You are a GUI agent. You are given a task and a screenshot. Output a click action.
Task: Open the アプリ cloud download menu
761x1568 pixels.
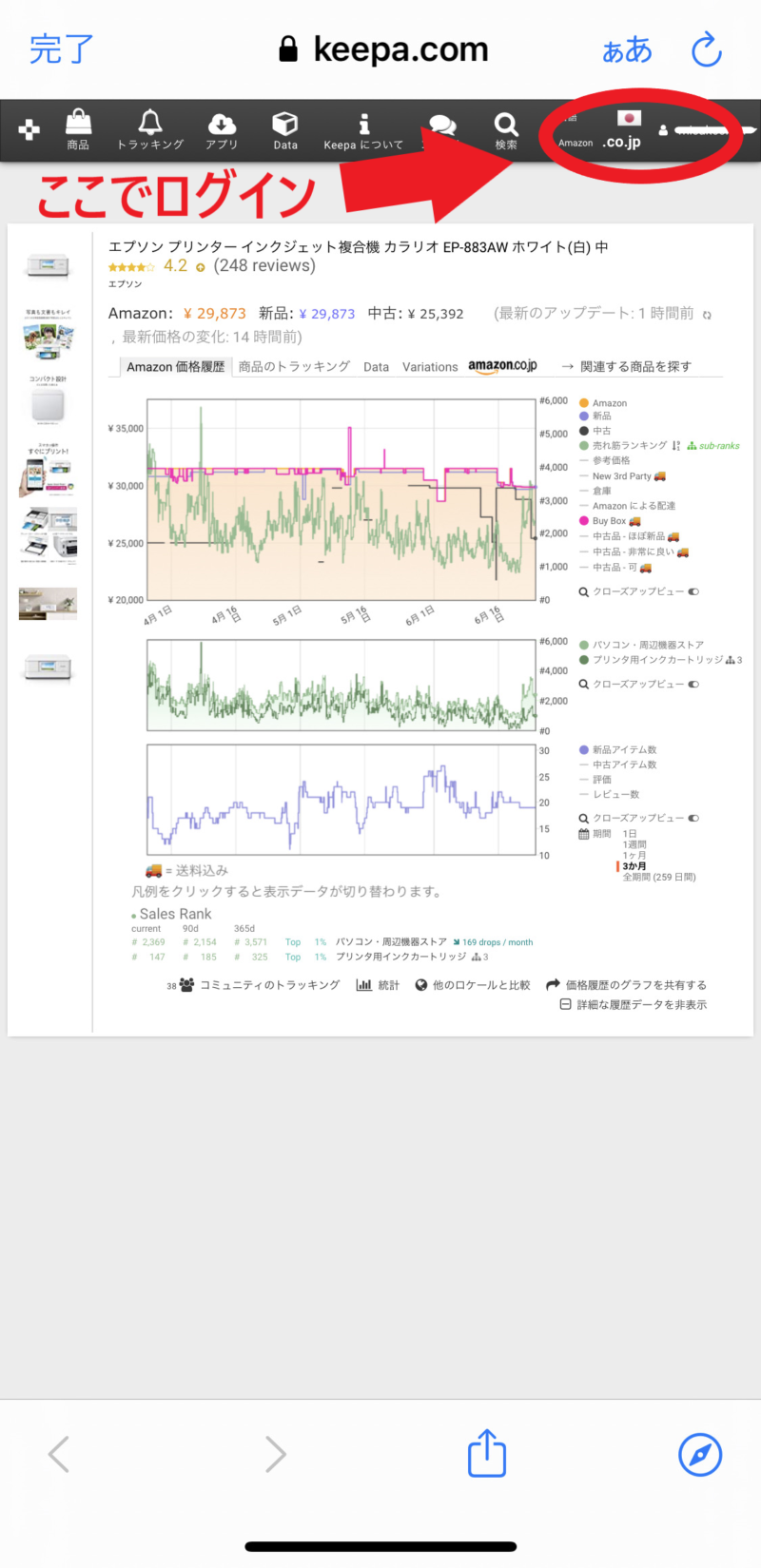(222, 129)
